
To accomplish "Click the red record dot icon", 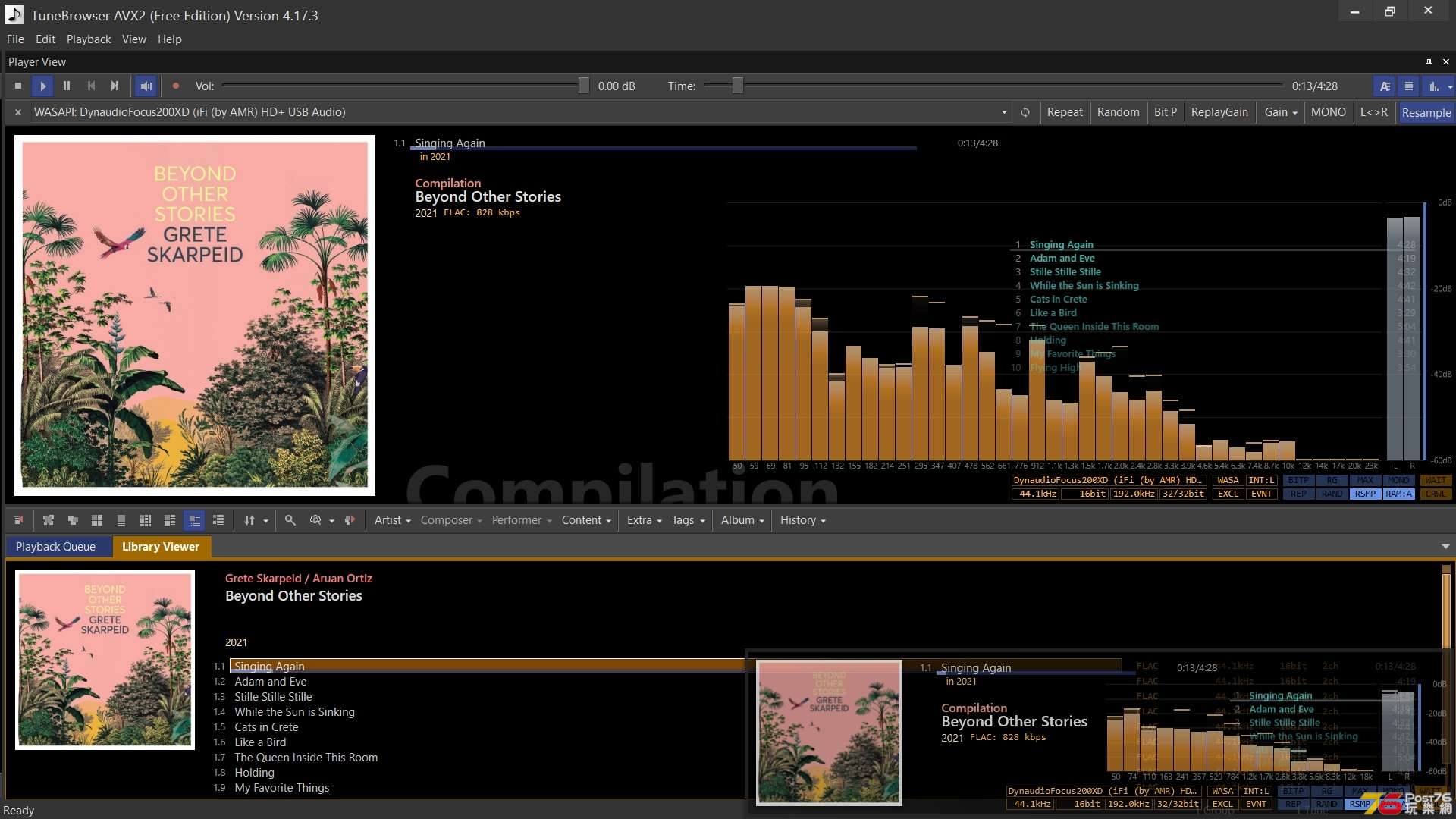I will [x=176, y=86].
